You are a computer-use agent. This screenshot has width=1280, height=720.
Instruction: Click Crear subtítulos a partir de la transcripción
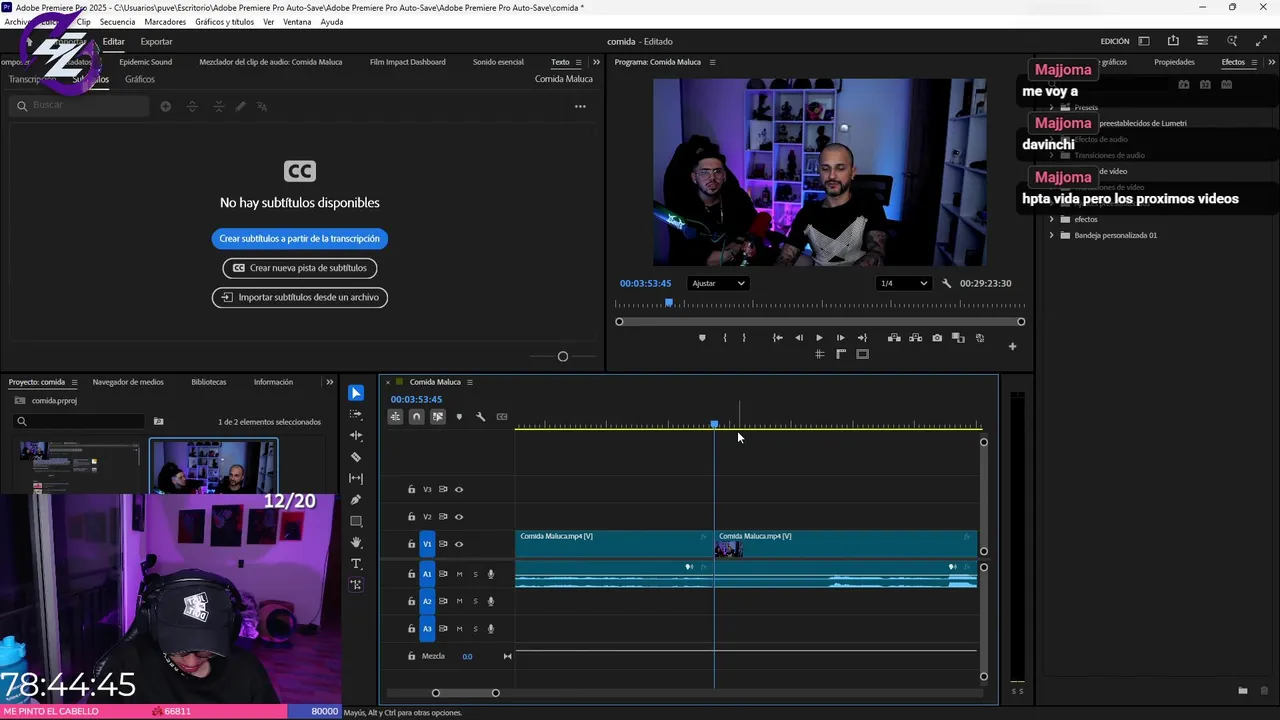click(x=300, y=239)
